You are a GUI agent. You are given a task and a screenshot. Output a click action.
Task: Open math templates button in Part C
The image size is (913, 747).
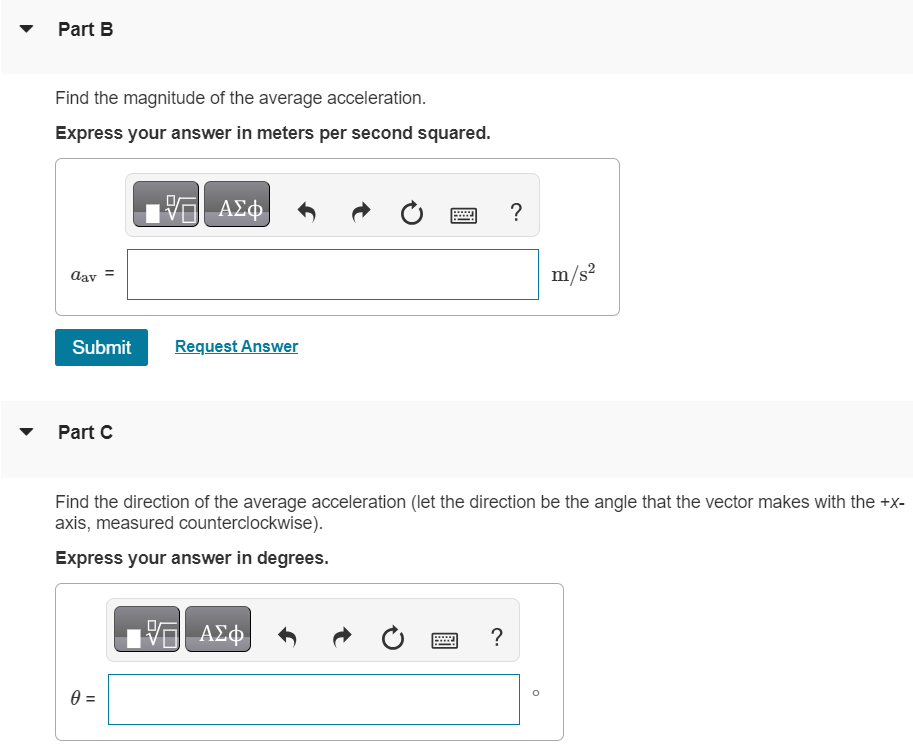[x=147, y=629]
